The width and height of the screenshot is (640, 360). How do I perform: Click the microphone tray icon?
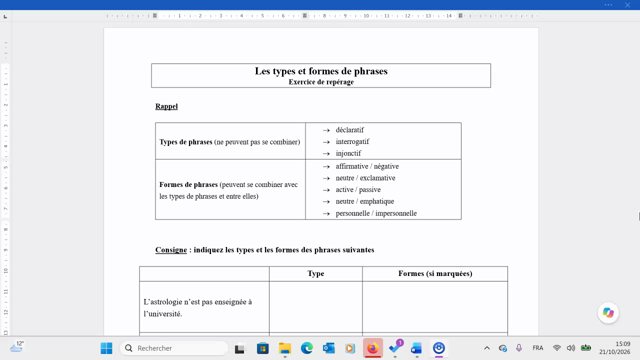pyautogui.click(x=519, y=348)
